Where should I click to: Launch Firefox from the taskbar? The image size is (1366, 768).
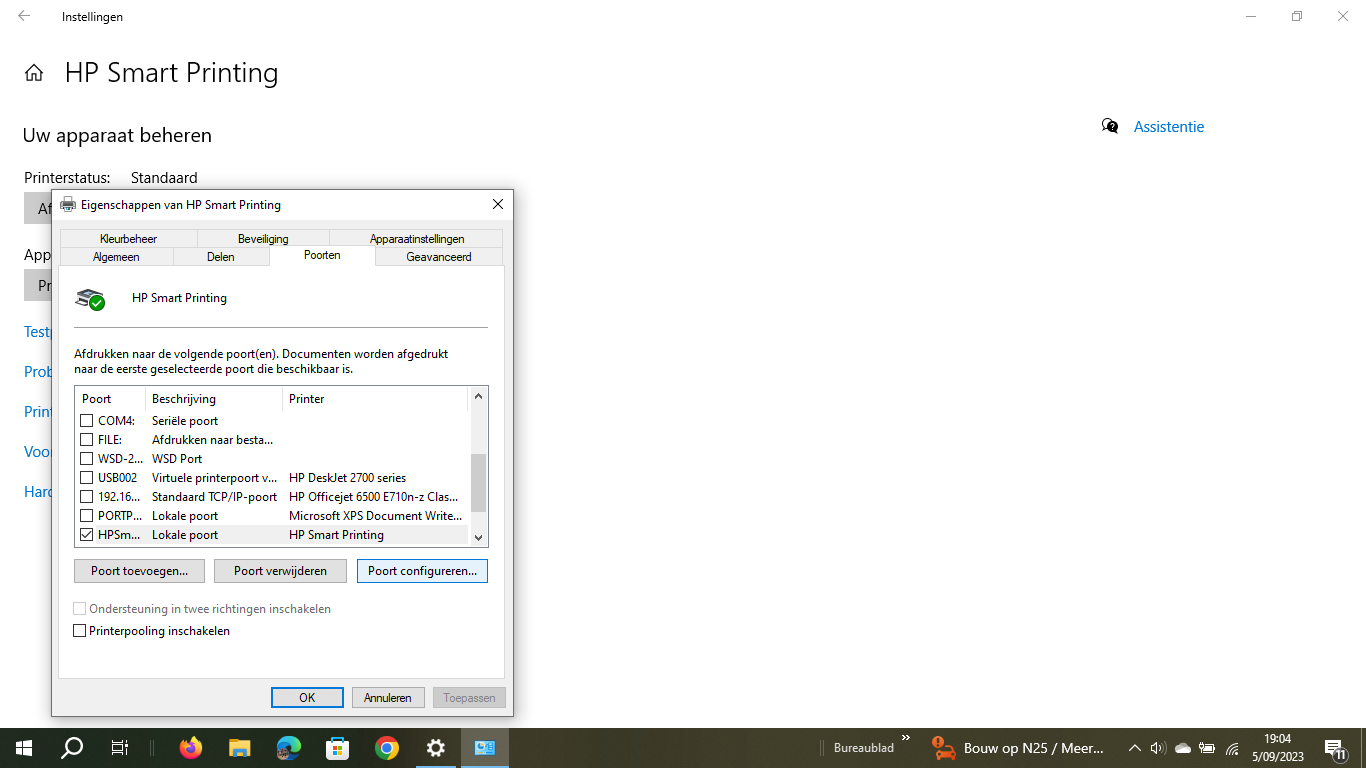(x=190, y=747)
